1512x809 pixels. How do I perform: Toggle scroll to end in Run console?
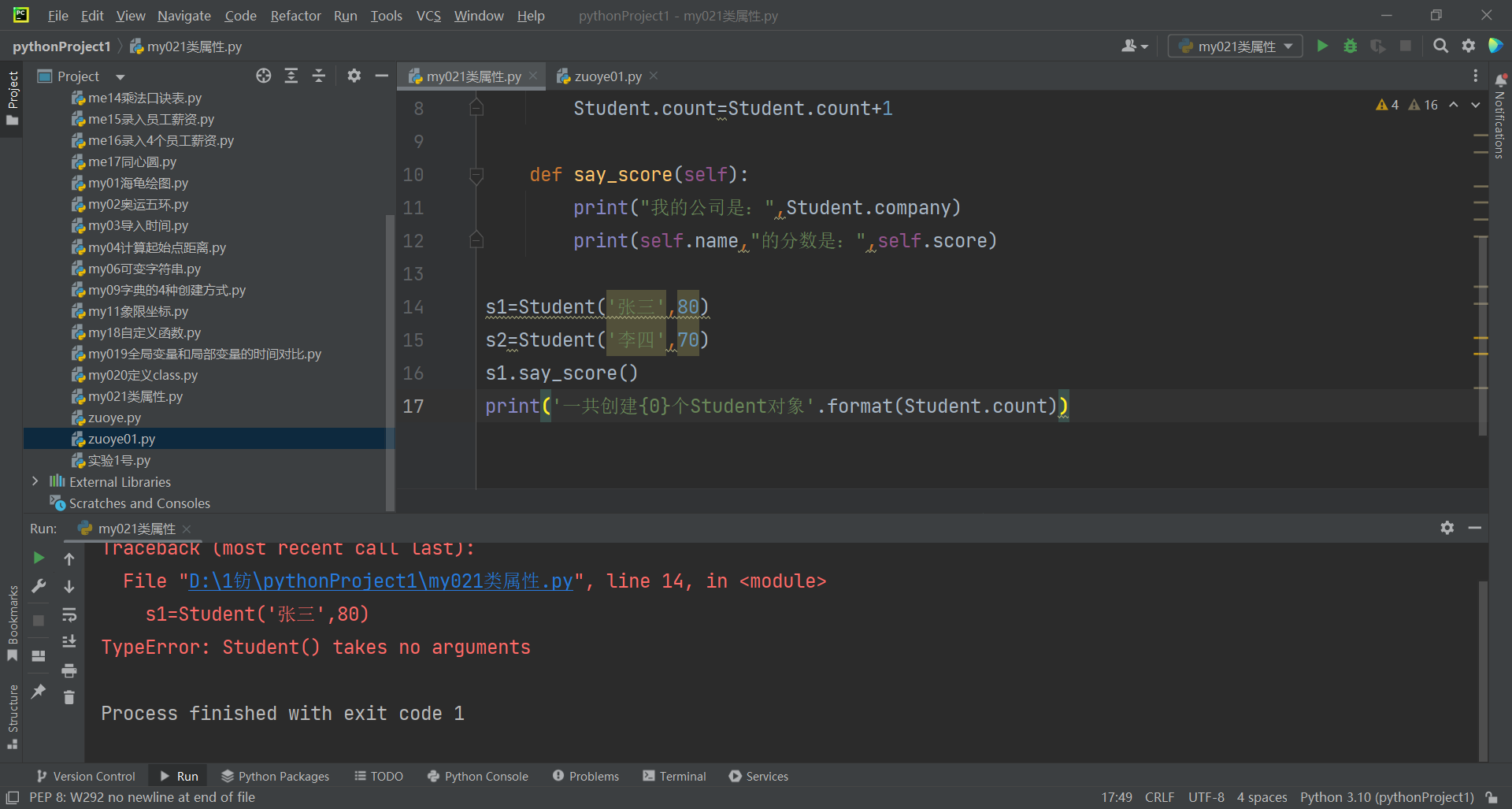point(69,642)
